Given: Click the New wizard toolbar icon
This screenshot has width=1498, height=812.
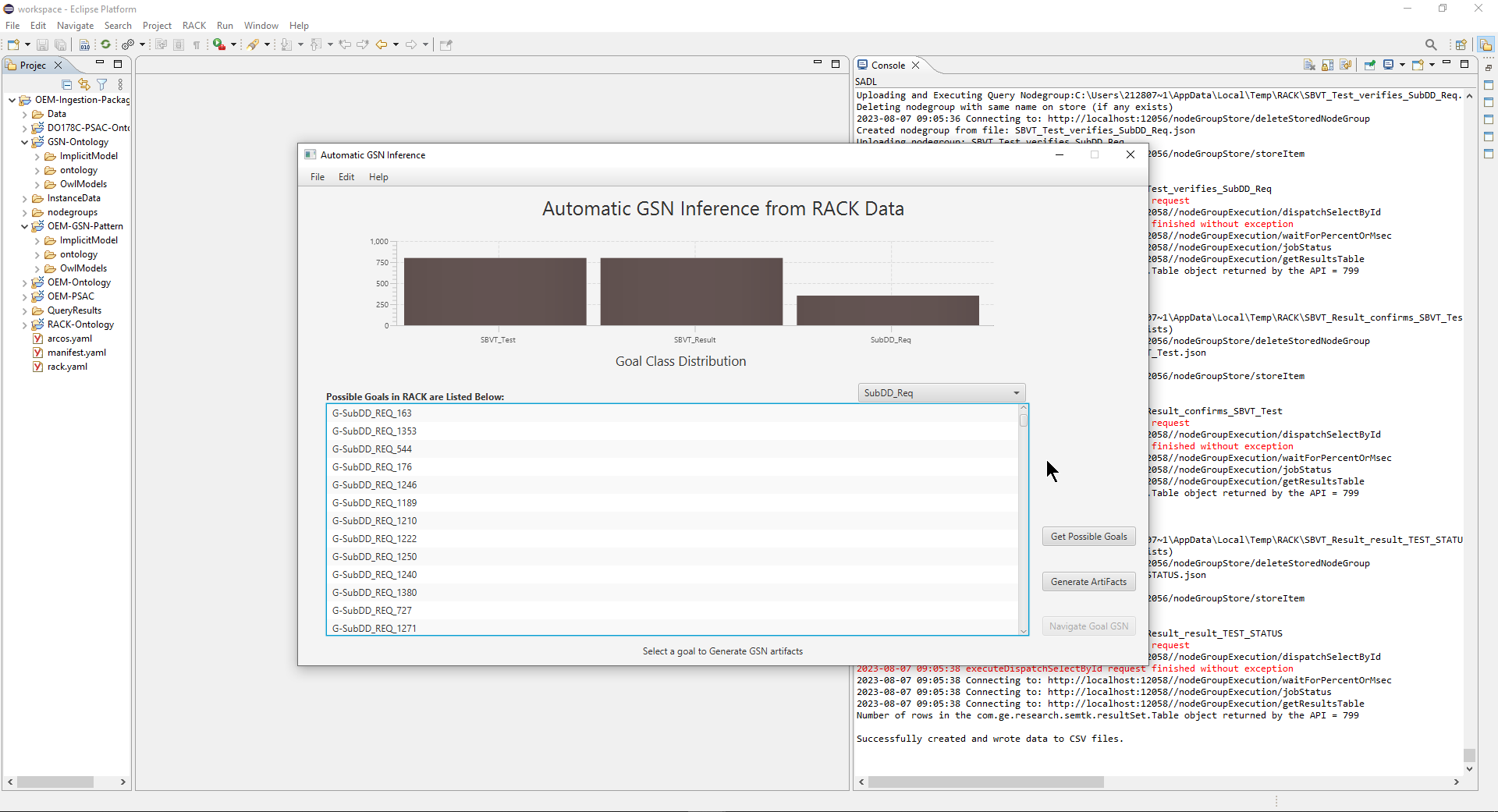Looking at the screenshot, I should [13, 44].
